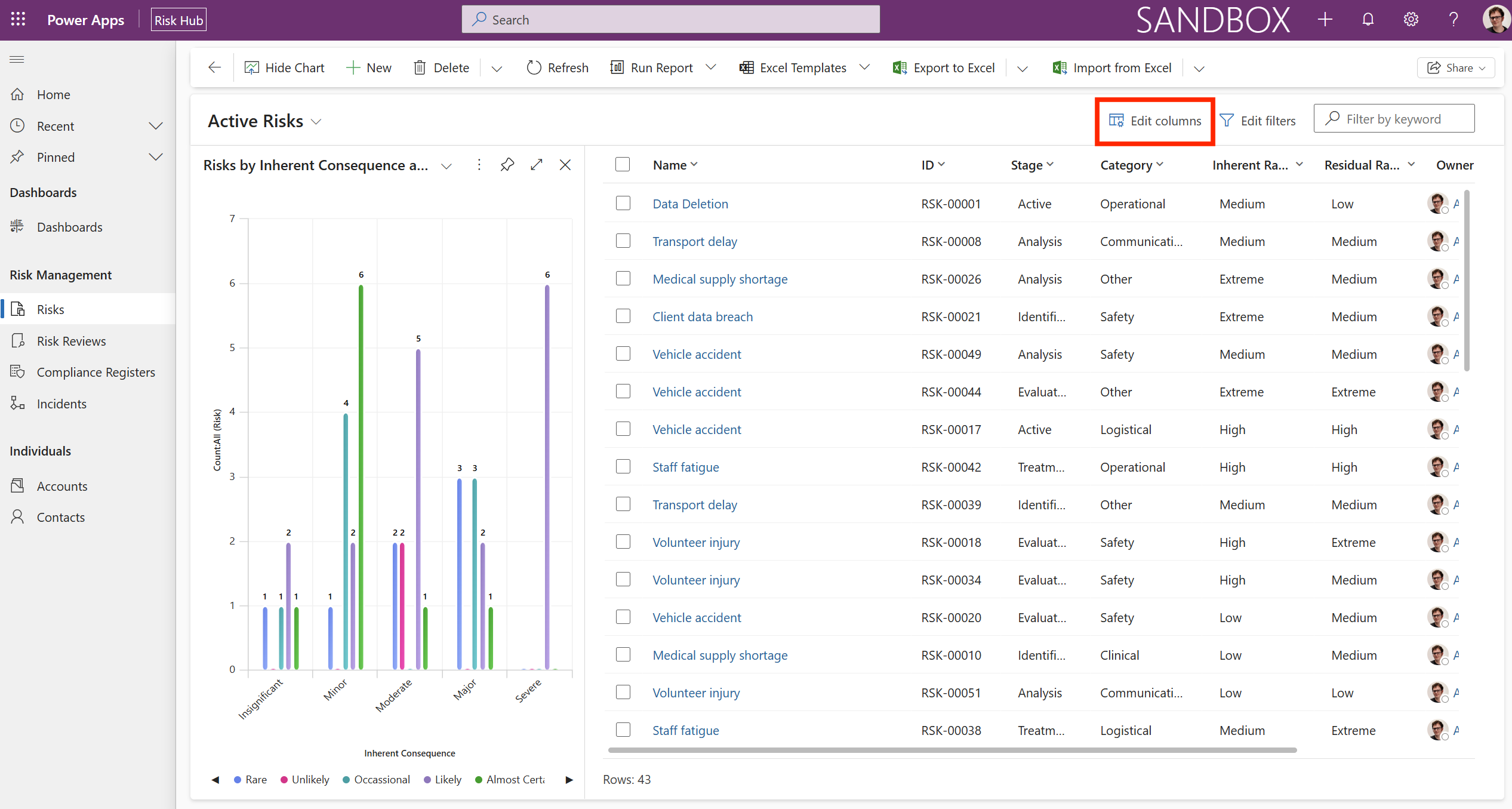Screen dimensions: 1512x809
Task: Open the Client data breach record
Action: (x=702, y=316)
